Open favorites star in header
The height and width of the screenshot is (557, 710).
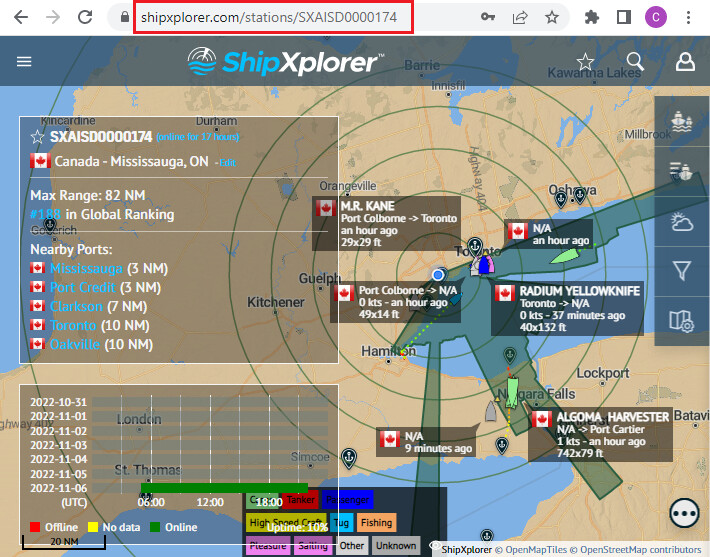[585, 62]
